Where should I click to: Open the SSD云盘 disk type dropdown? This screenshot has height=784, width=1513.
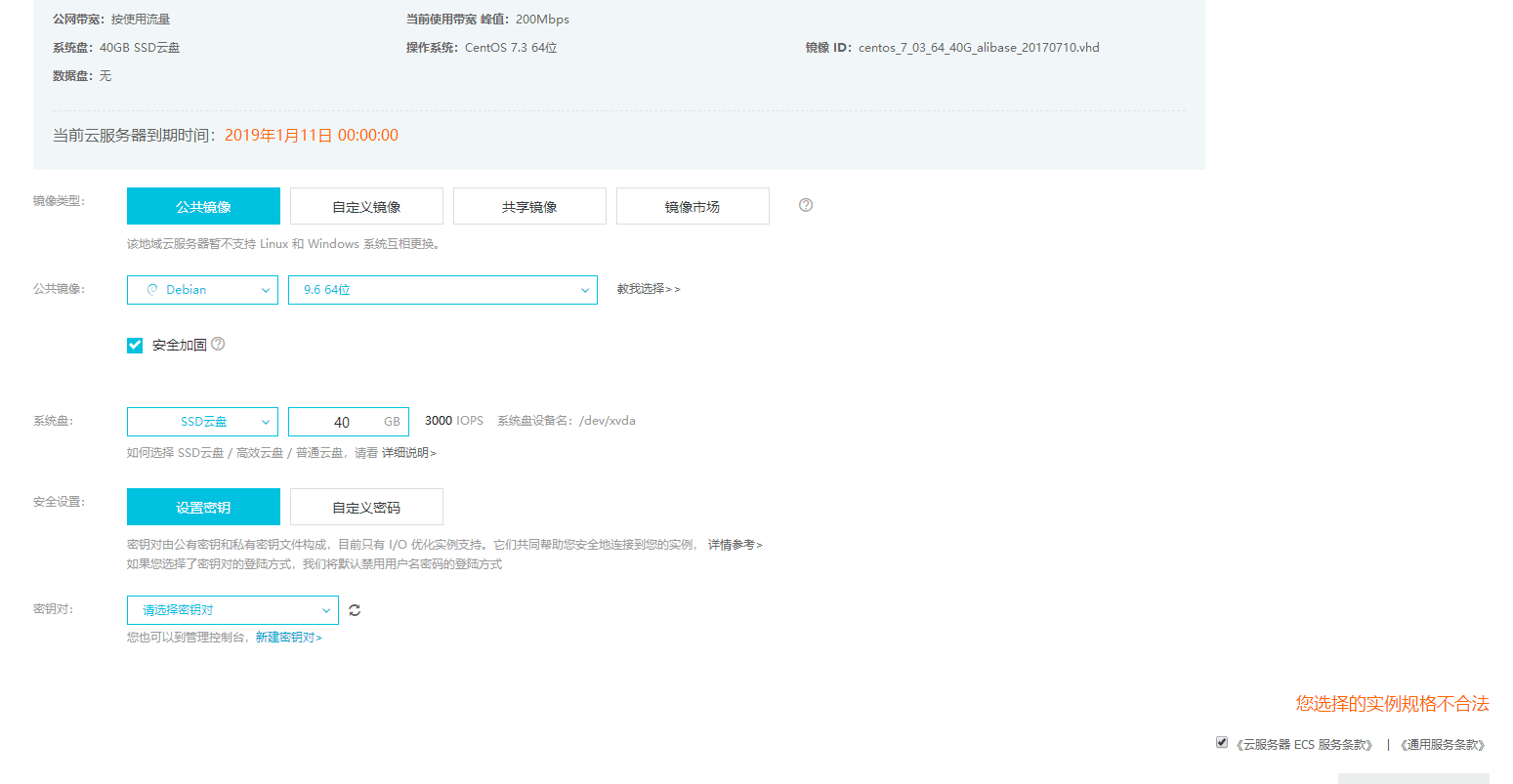click(x=202, y=422)
